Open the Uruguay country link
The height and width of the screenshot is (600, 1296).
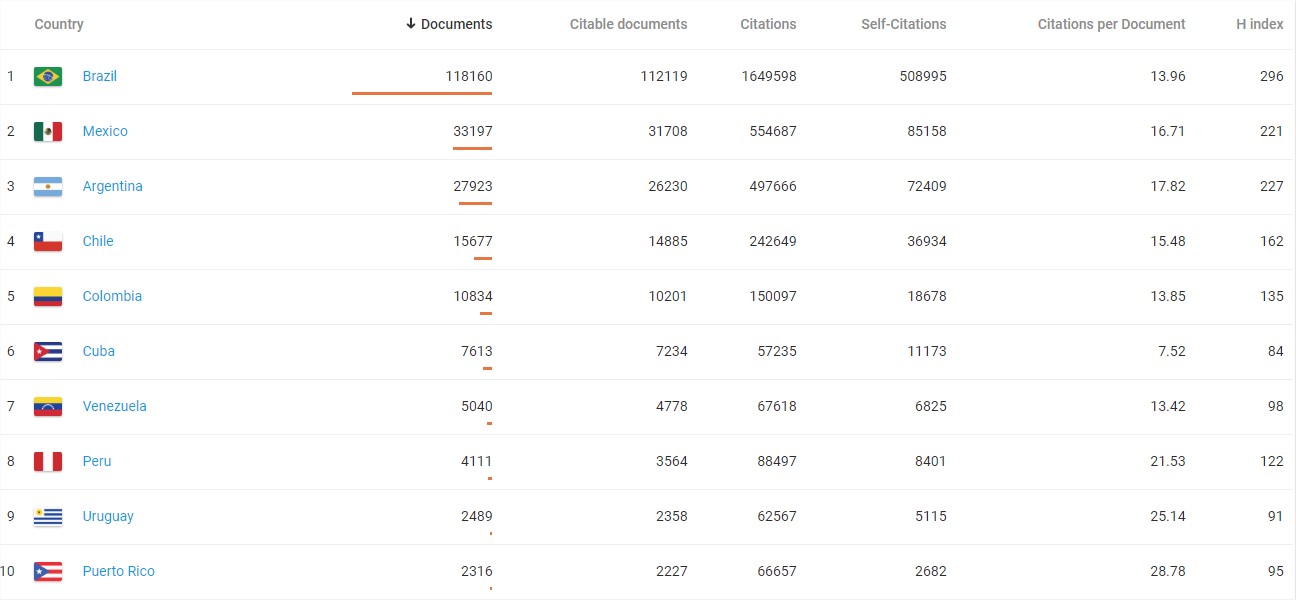[x=108, y=517]
